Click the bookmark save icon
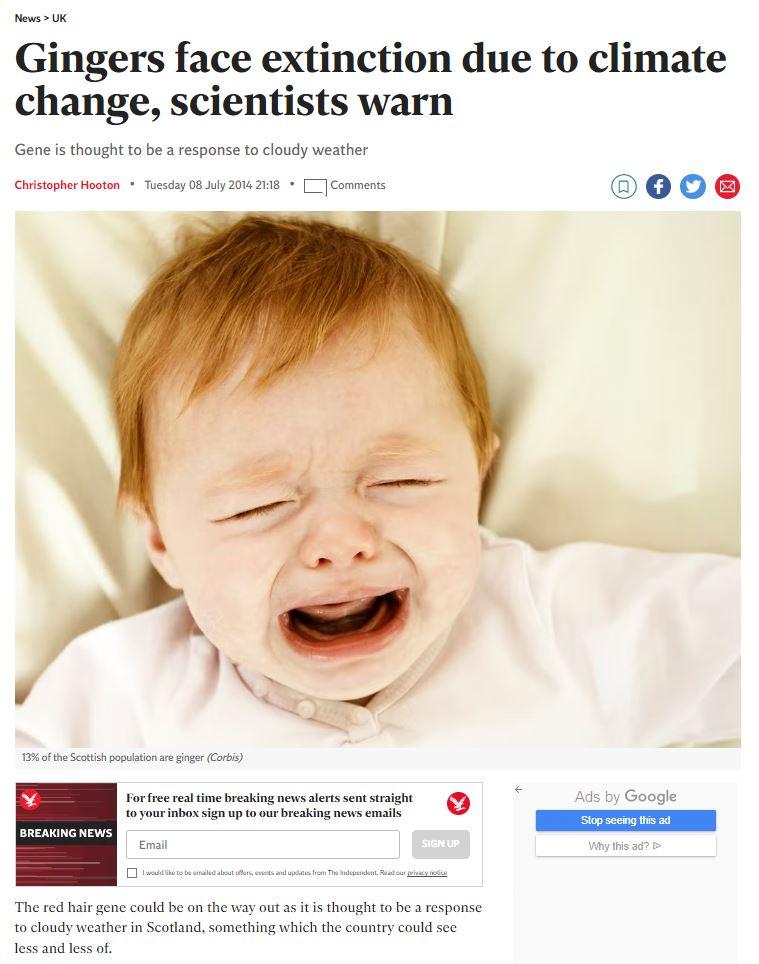This screenshot has width=759, height=964. pos(623,186)
